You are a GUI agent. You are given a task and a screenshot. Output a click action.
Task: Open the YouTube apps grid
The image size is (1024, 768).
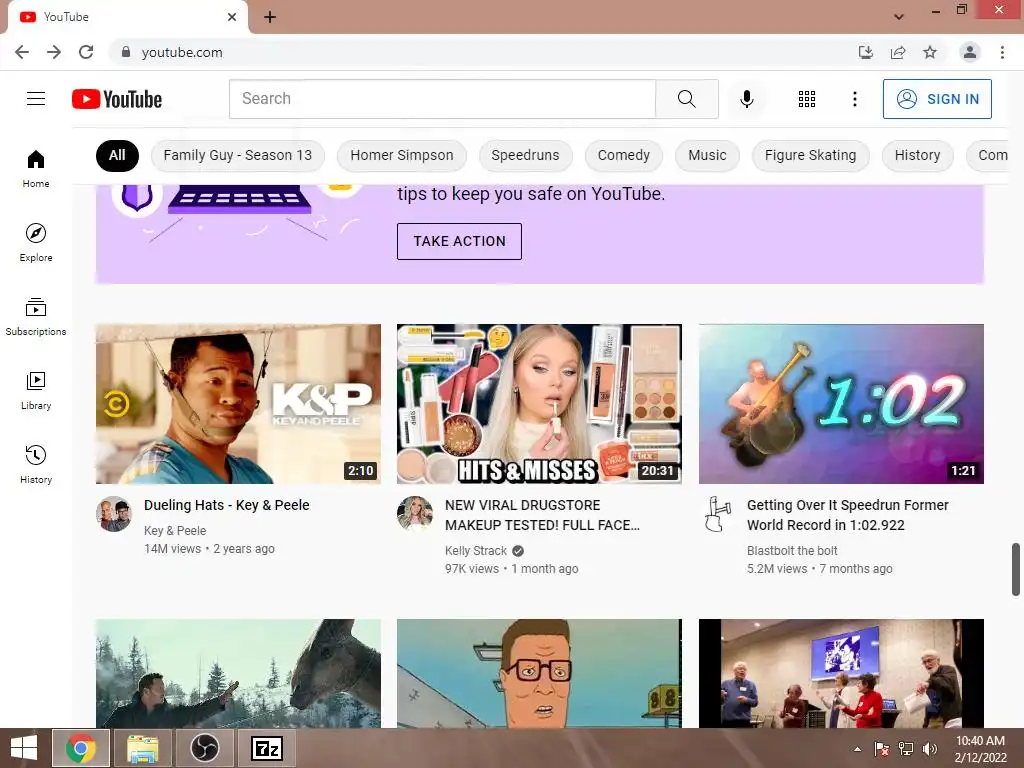[x=807, y=99]
